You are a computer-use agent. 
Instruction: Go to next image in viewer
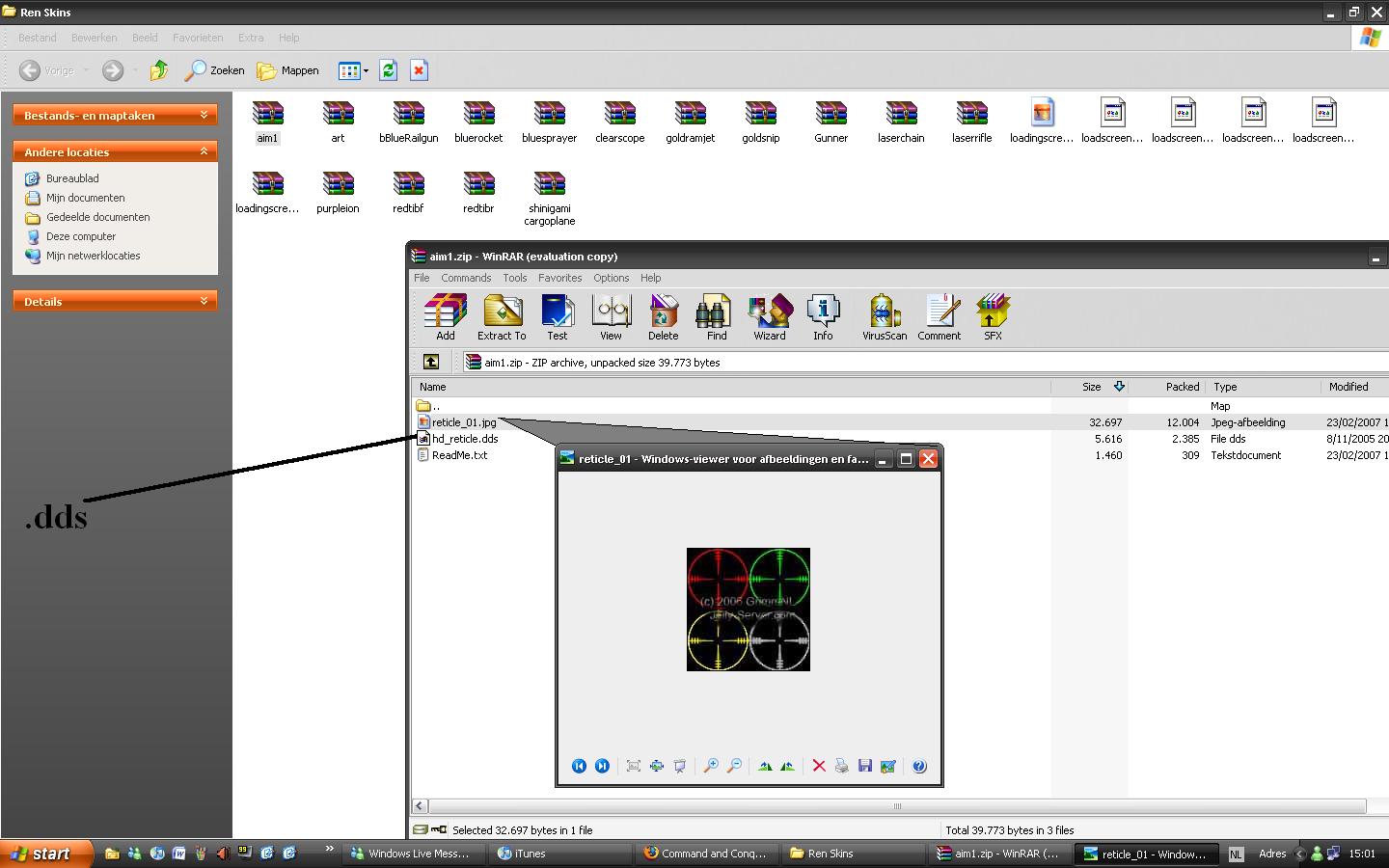(602, 766)
